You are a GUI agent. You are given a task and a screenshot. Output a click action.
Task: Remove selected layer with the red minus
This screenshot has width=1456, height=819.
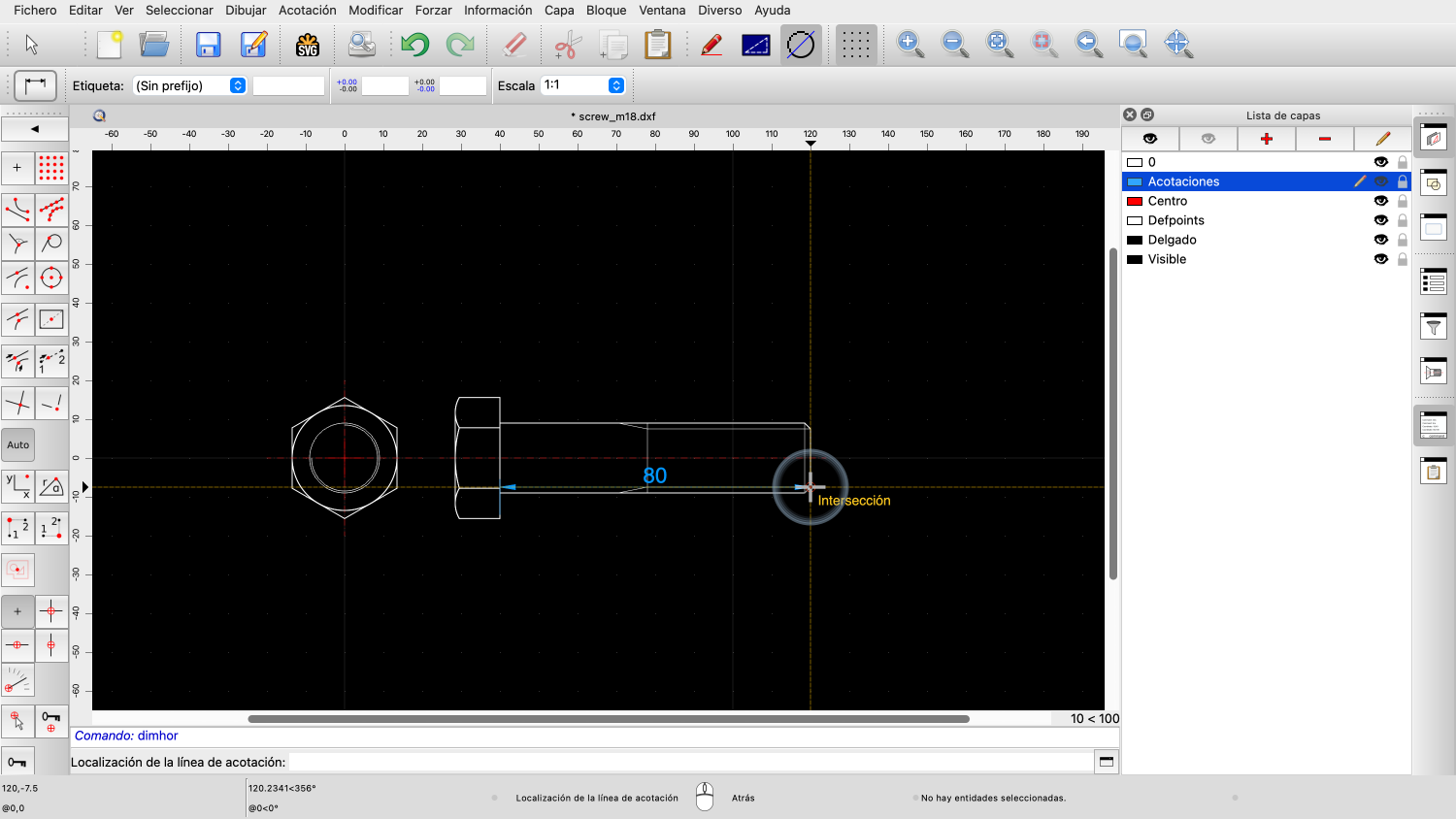point(1324,139)
